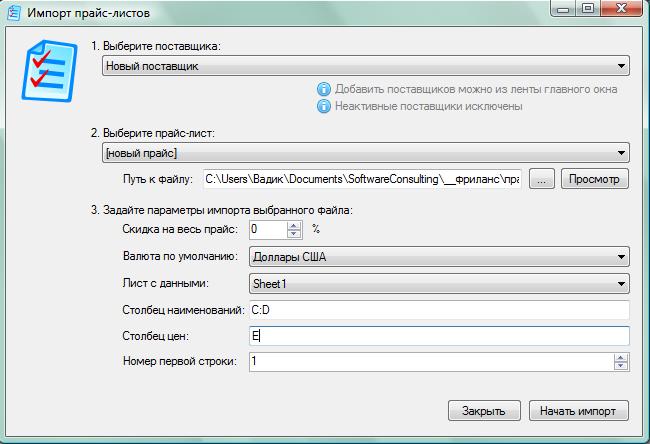Click the Валюта по умолчанию label
The width and height of the screenshot is (650, 444).
click(180, 256)
